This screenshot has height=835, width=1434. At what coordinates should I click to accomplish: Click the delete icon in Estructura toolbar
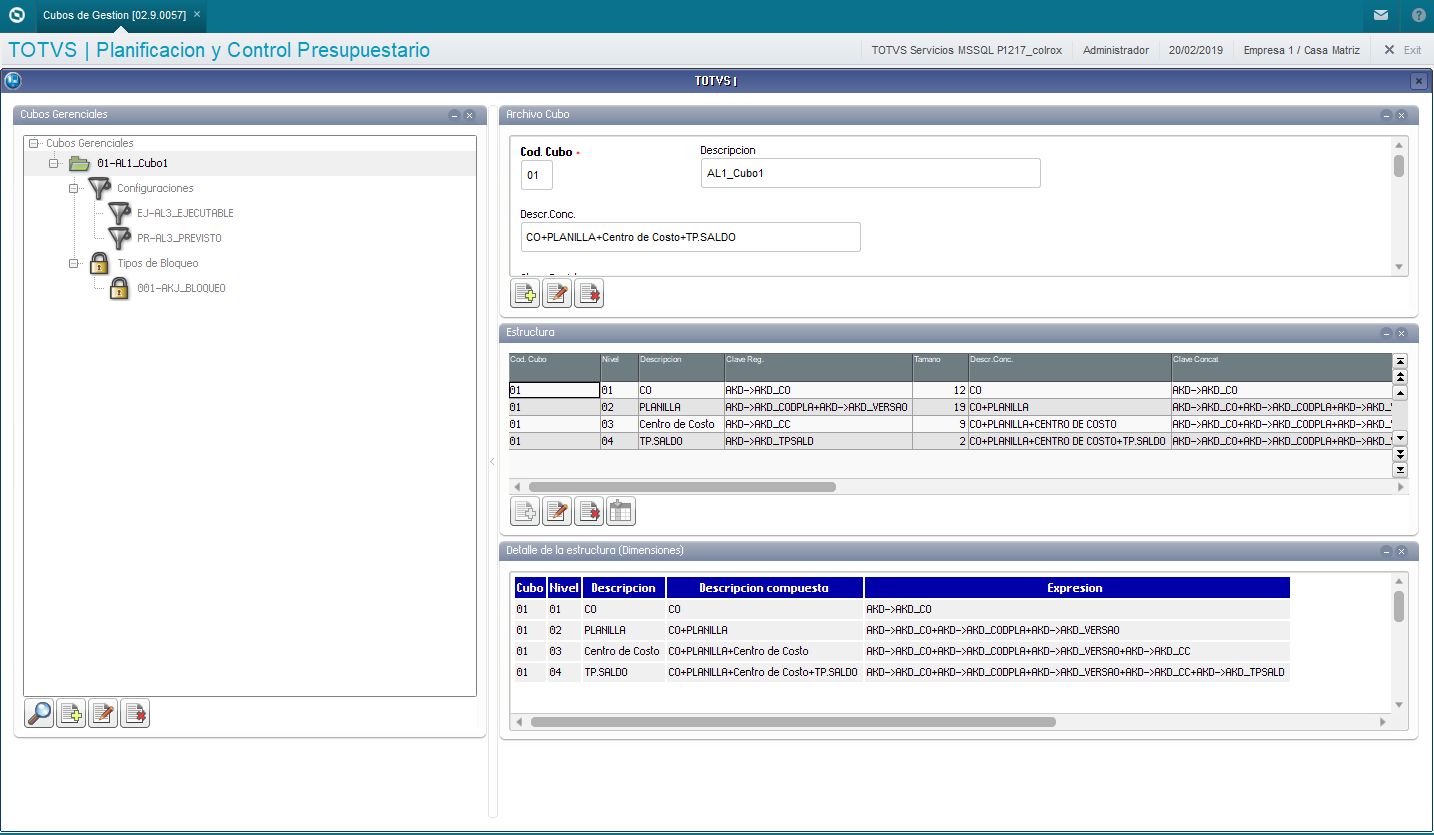(589, 512)
